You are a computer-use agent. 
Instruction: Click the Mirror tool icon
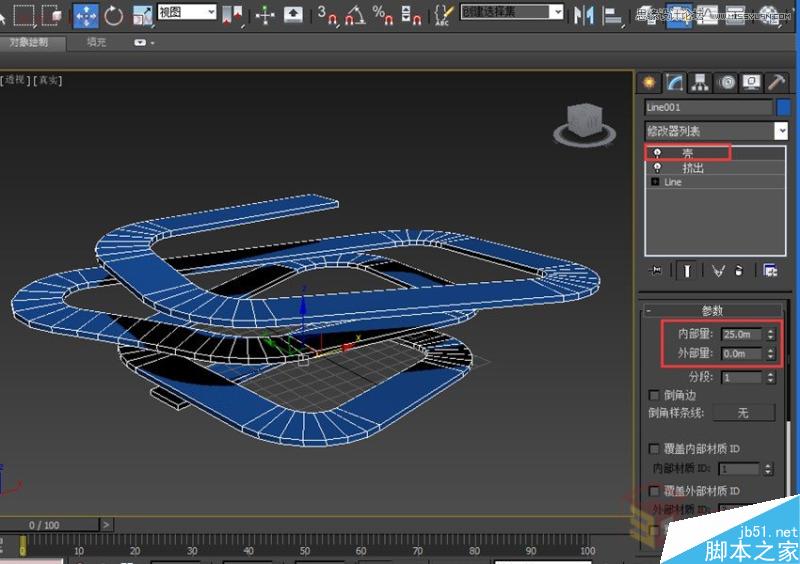click(x=586, y=15)
